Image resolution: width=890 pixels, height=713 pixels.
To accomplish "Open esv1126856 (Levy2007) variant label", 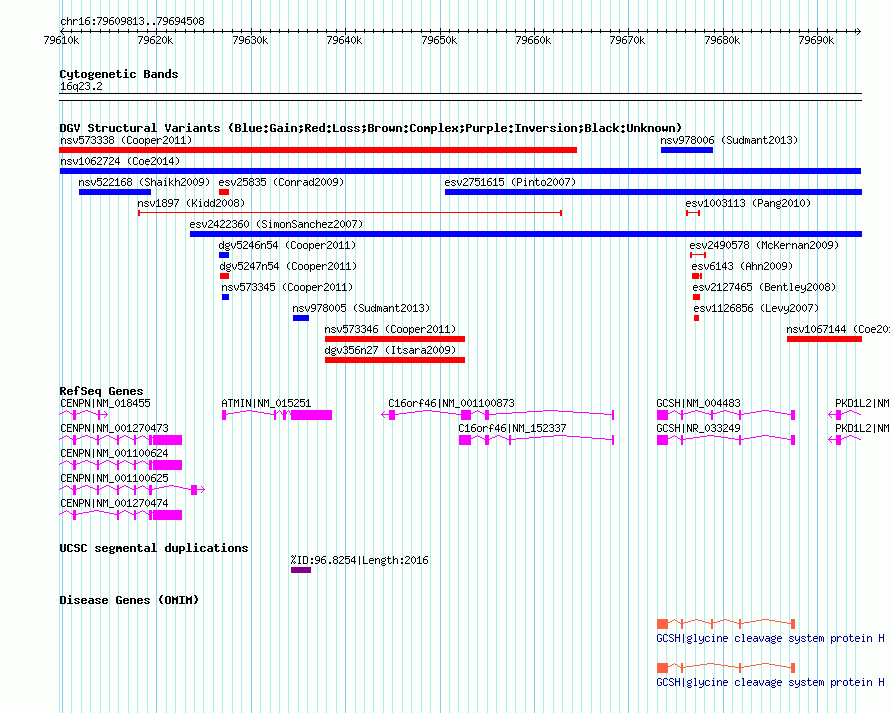I will pyautogui.click(x=756, y=308).
